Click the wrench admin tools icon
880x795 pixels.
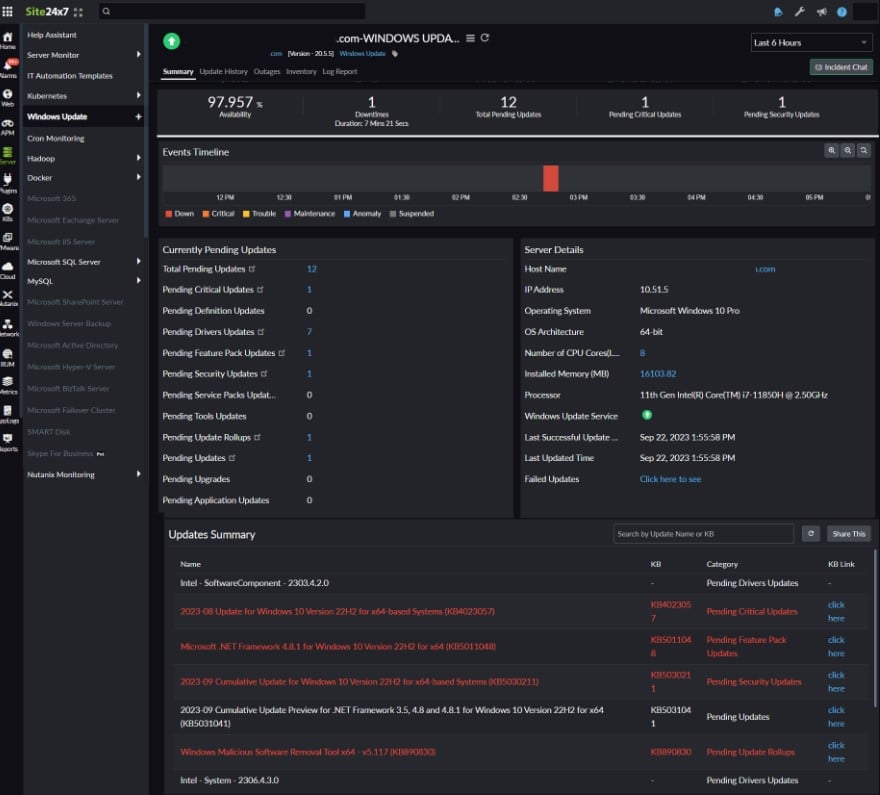point(800,12)
